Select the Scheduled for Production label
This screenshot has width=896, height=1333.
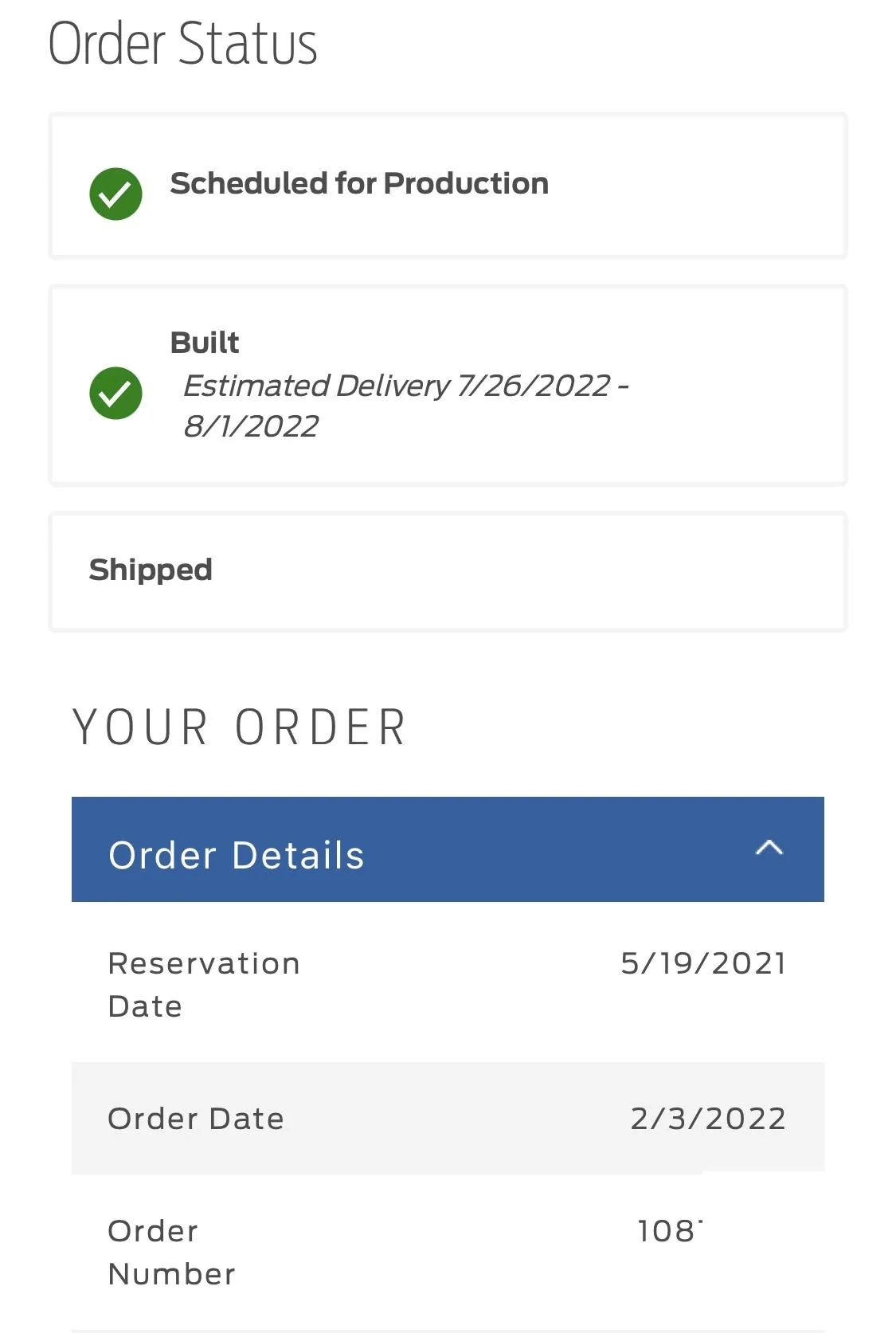(359, 183)
